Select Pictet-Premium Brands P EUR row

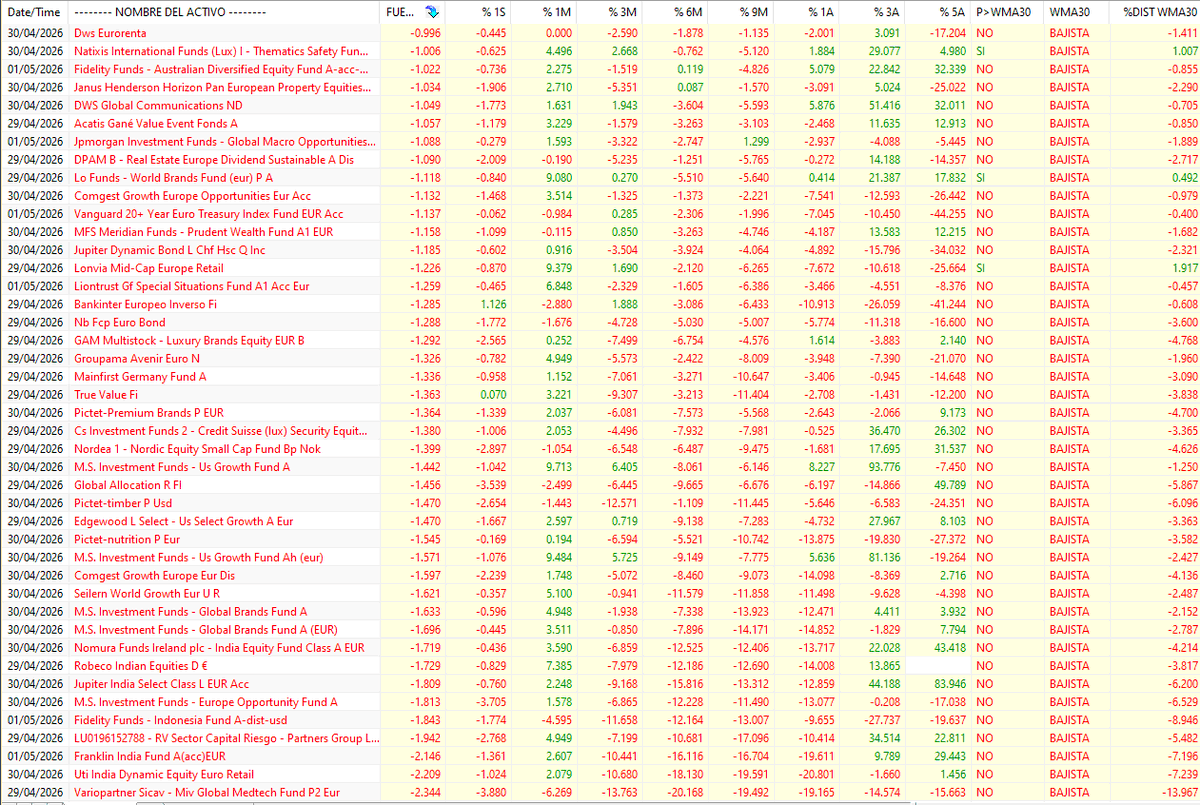coord(600,413)
